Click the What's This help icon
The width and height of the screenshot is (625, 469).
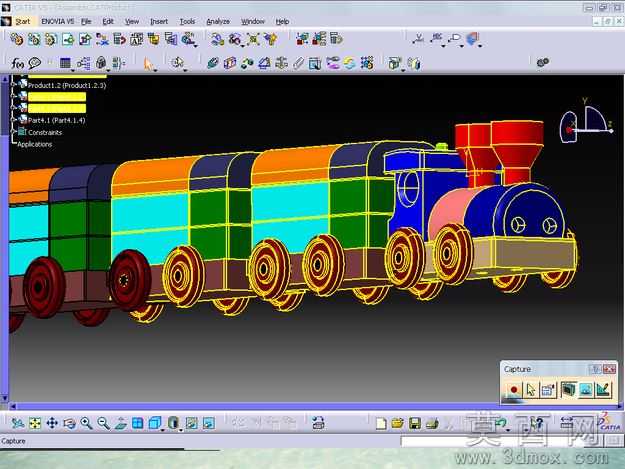(x=538, y=423)
